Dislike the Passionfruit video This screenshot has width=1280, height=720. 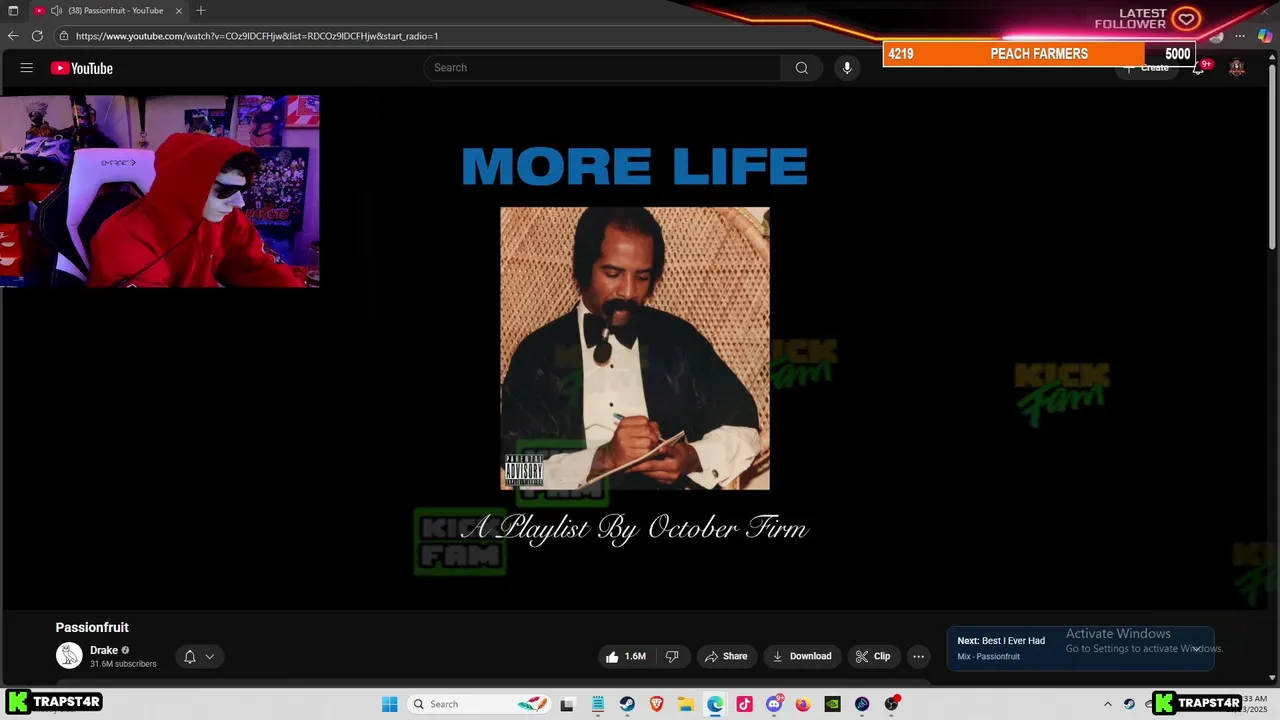672,657
